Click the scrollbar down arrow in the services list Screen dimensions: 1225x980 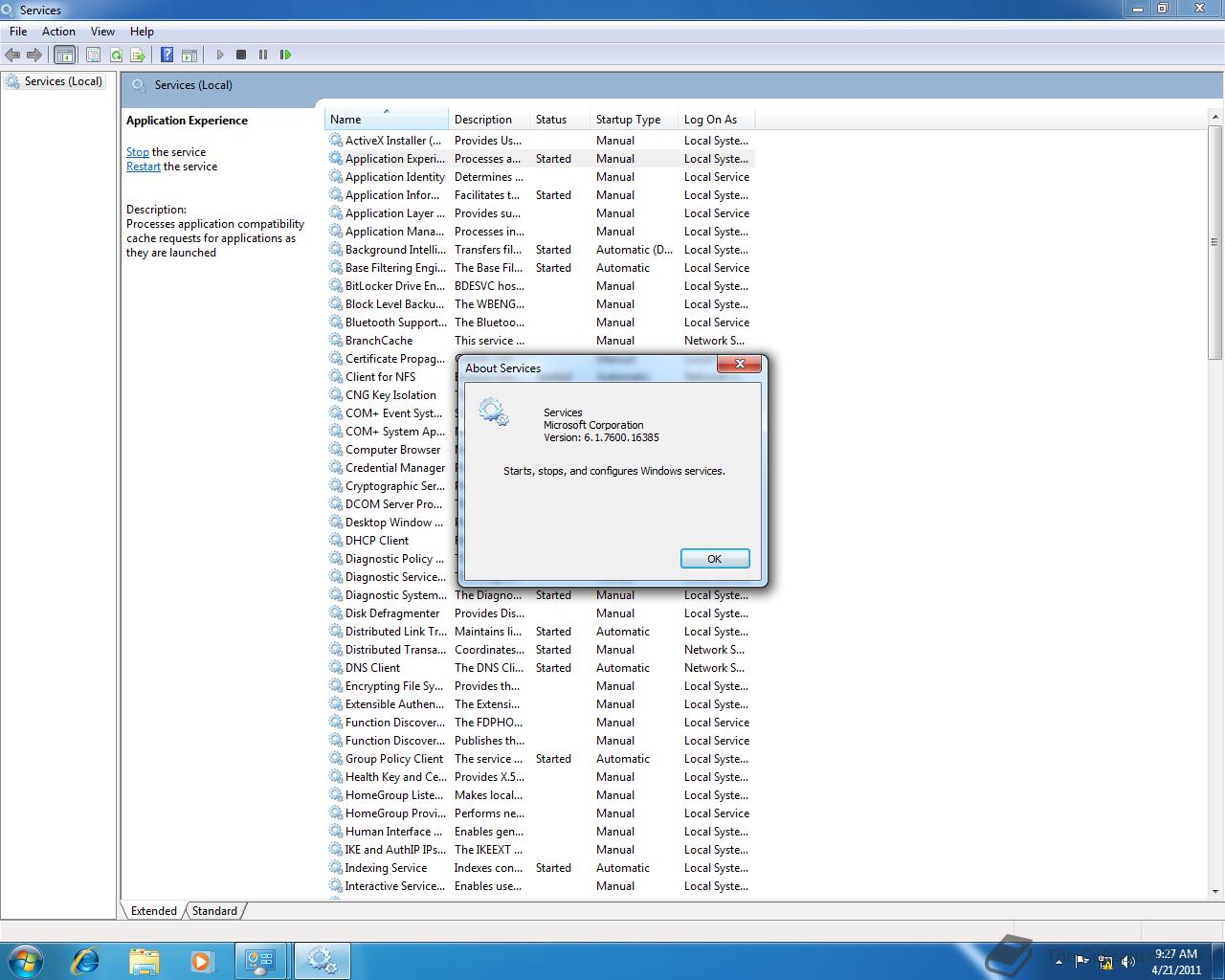click(x=1215, y=891)
